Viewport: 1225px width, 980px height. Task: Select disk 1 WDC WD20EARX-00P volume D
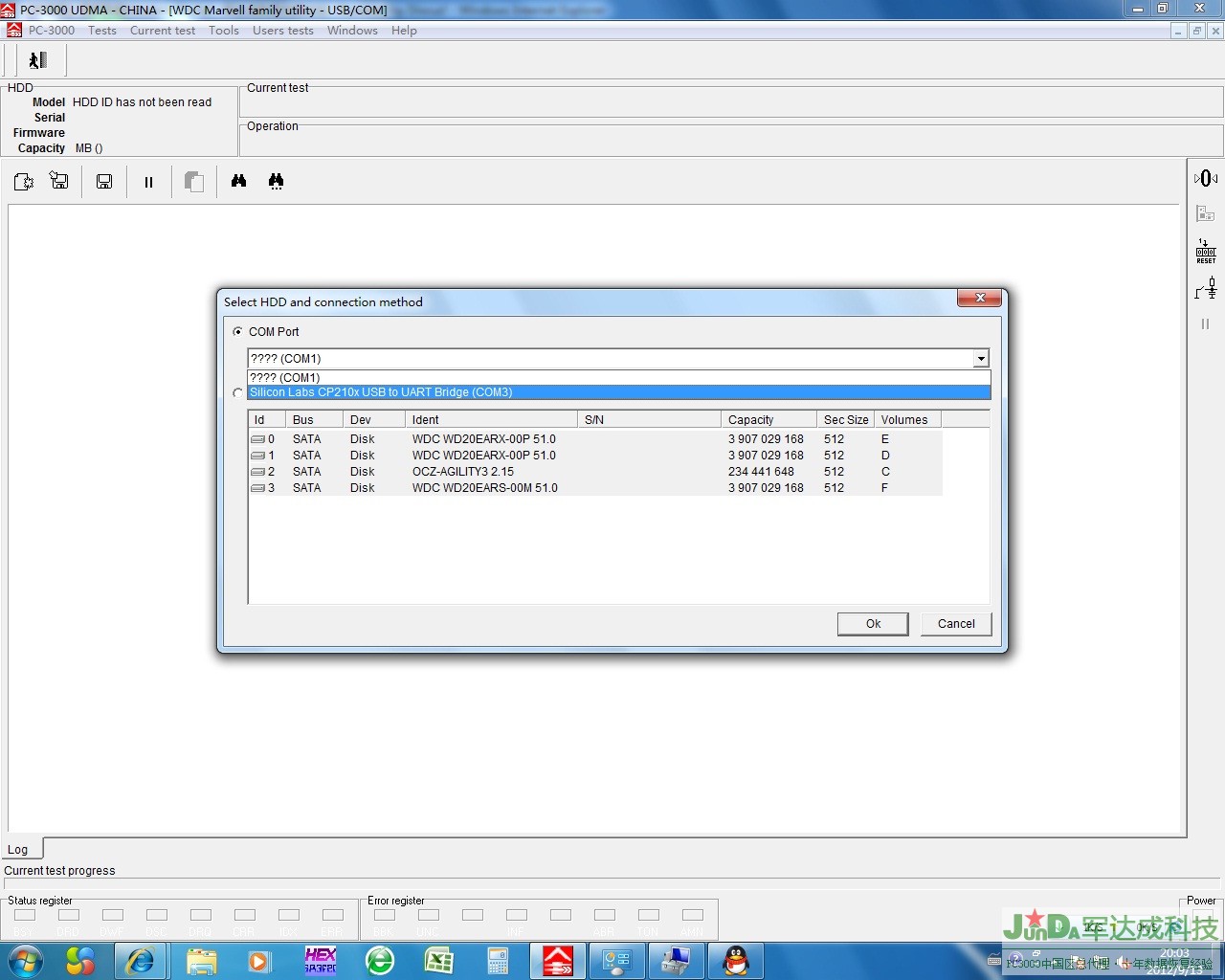tap(595, 456)
